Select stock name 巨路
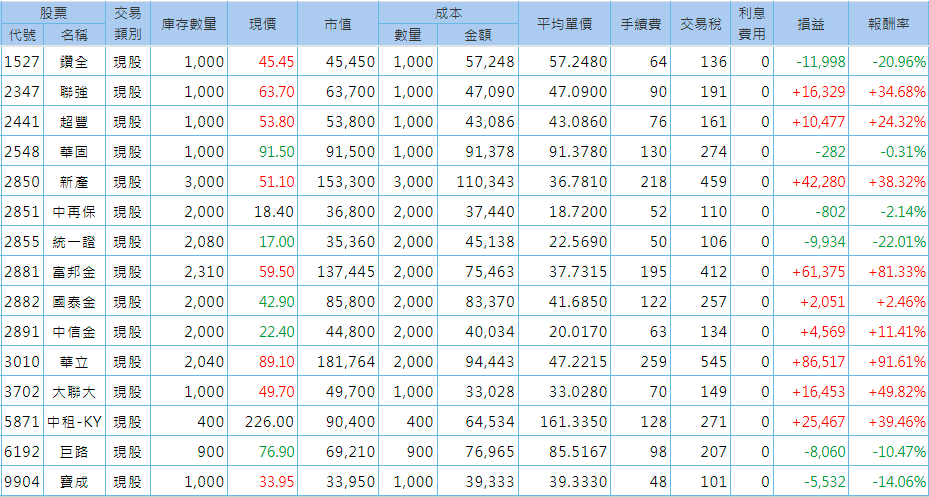 coord(74,452)
